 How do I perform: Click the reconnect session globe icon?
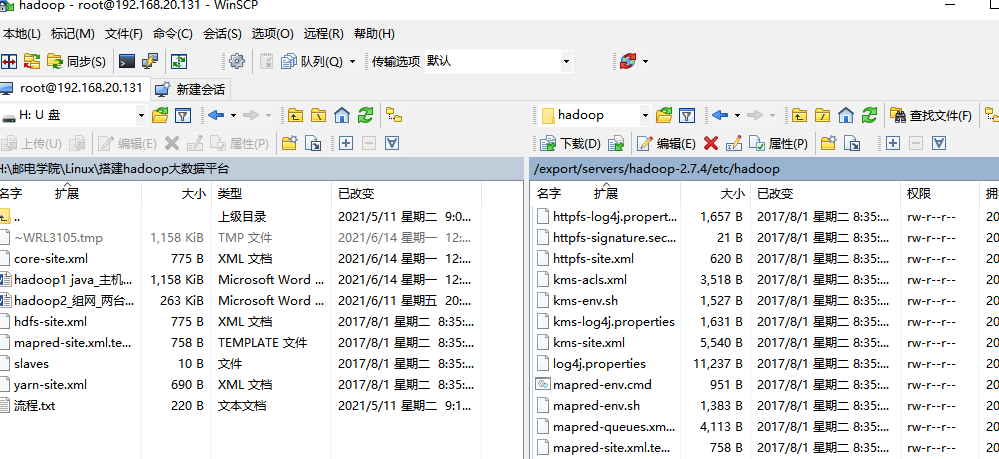click(628, 61)
